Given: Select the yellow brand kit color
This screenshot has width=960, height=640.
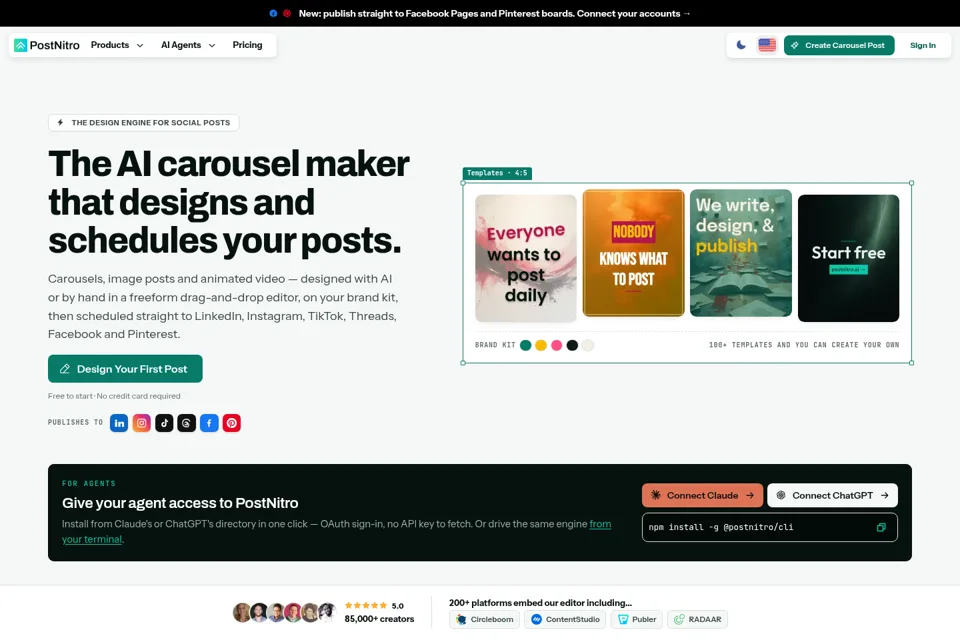Looking at the screenshot, I should pyautogui.click(x=541, y=345).
